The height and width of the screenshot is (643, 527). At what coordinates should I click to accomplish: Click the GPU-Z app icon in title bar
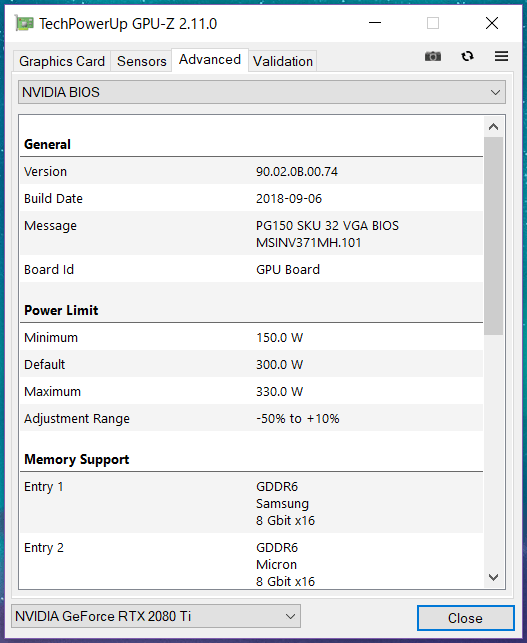point(24,23)
